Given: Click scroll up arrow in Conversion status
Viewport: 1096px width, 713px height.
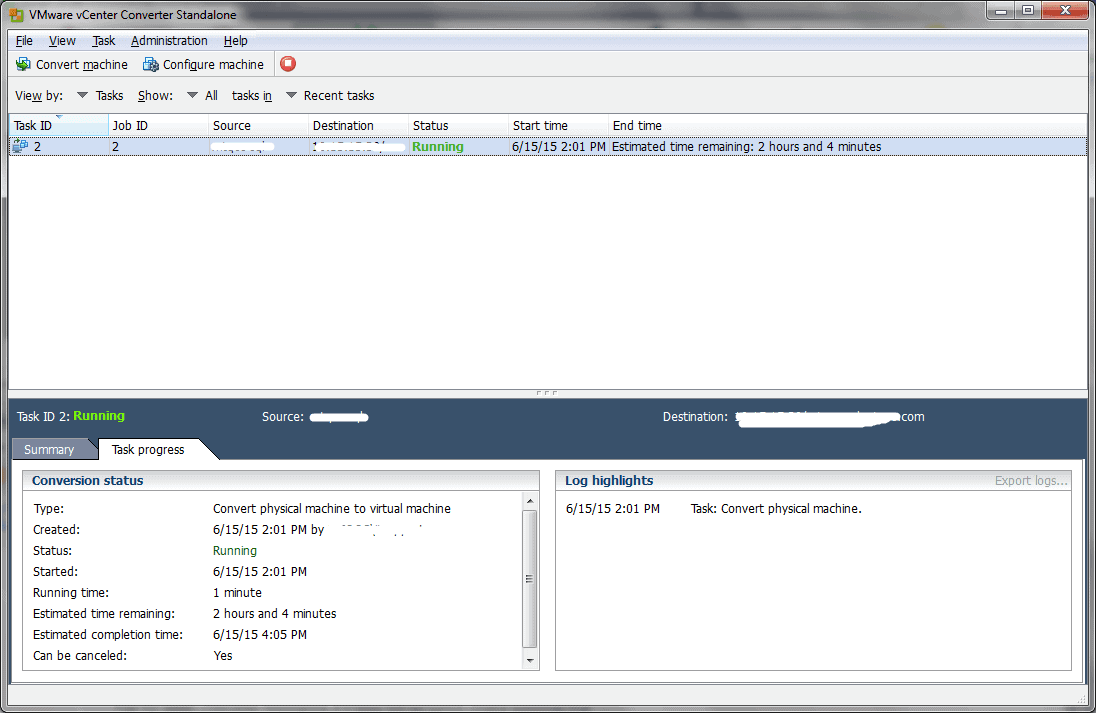Looking at the screenshot, I should pyautogui.click(x=530, y=501).
